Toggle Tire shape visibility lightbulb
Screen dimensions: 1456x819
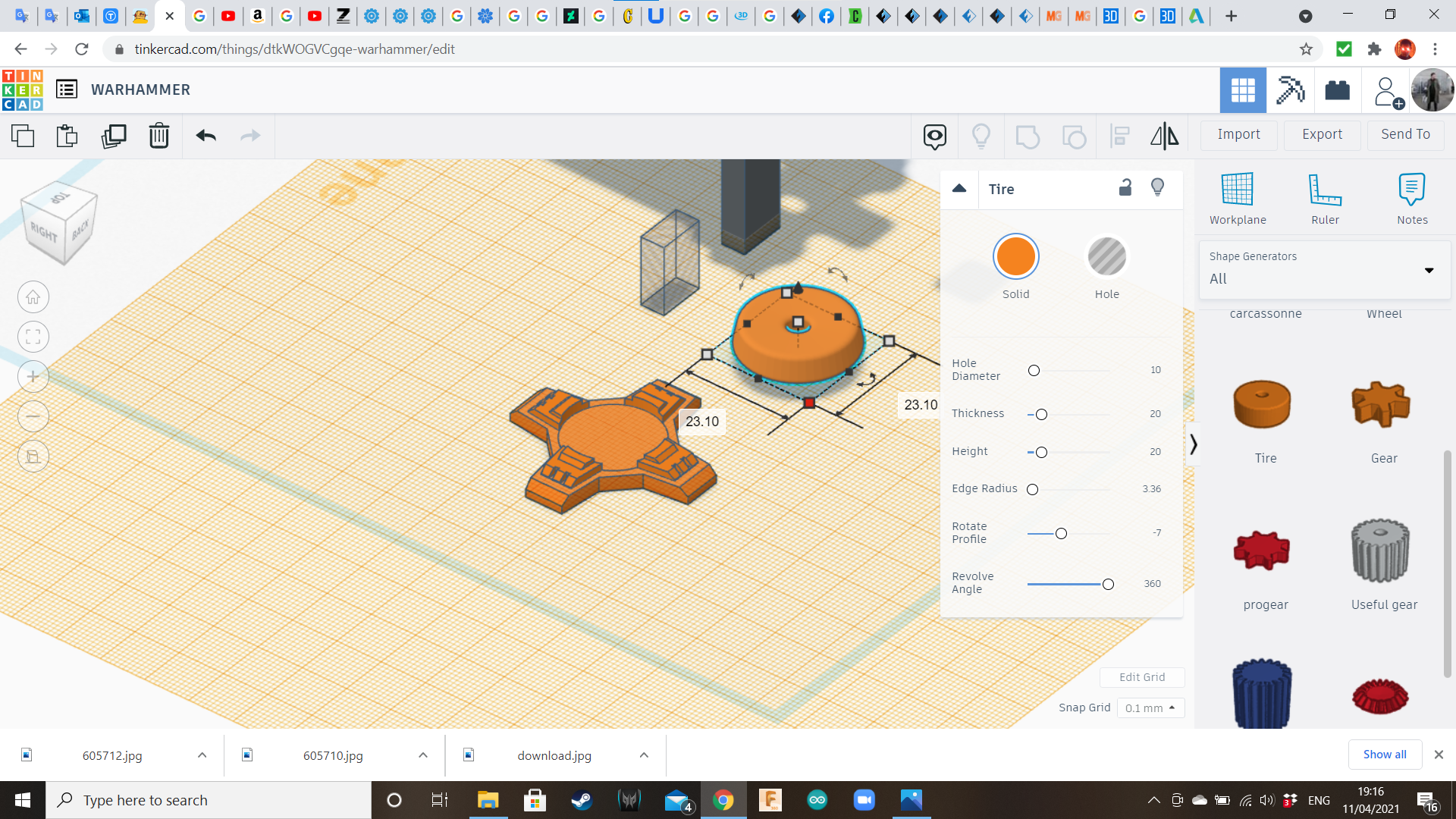1157,188
